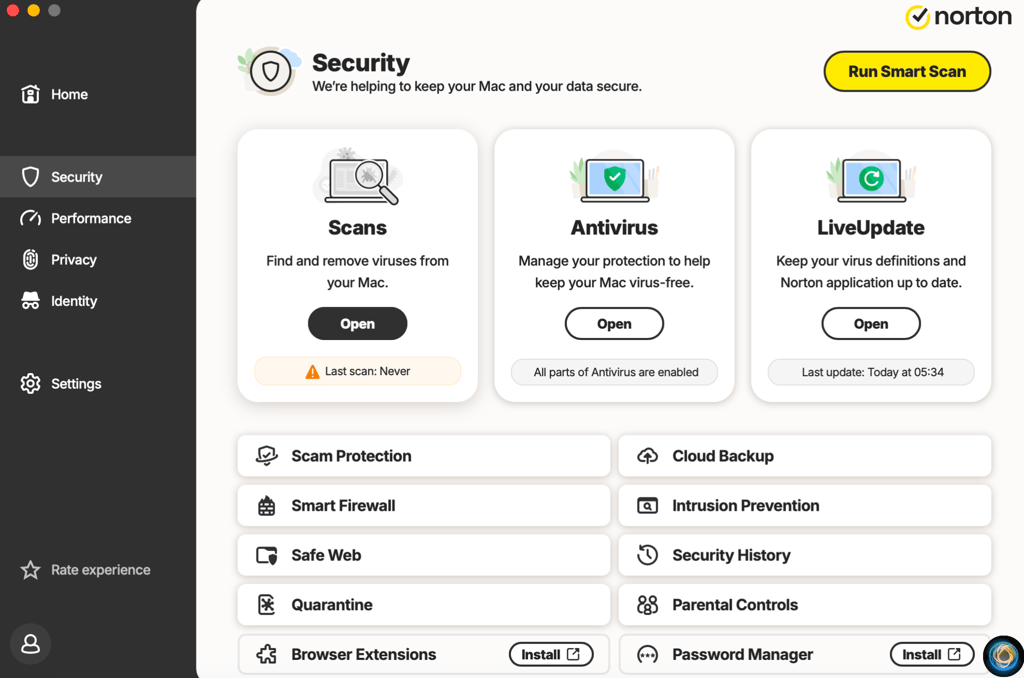The height and width of the screenshot is (678, 1024).
Task: Click the Password Manager dots icon
Action: click(x=647, y=654)
